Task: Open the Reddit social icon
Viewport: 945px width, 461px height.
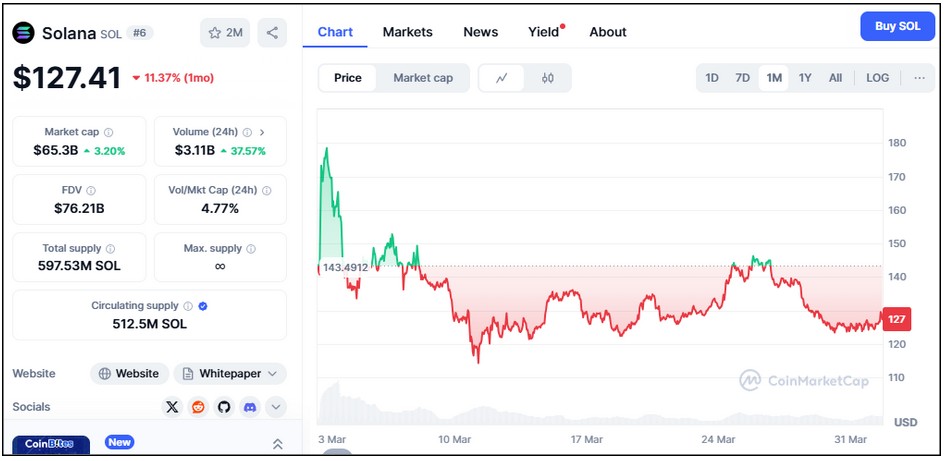Action: 198,407
